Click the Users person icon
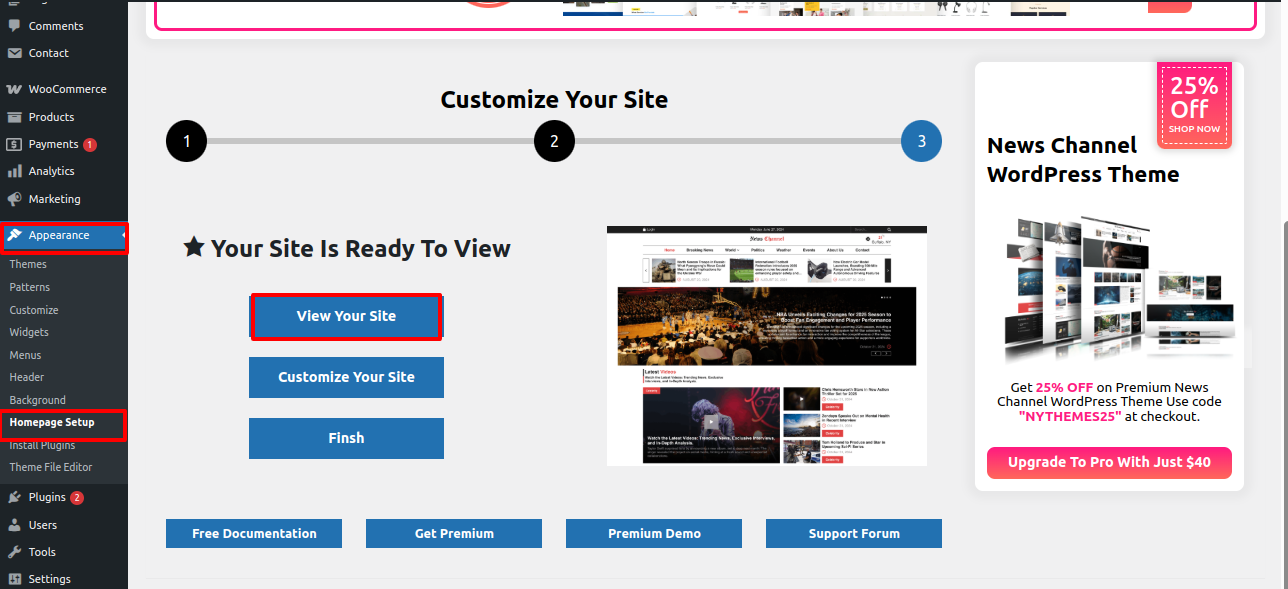The image size is (1288, 589). coord(14,525)
